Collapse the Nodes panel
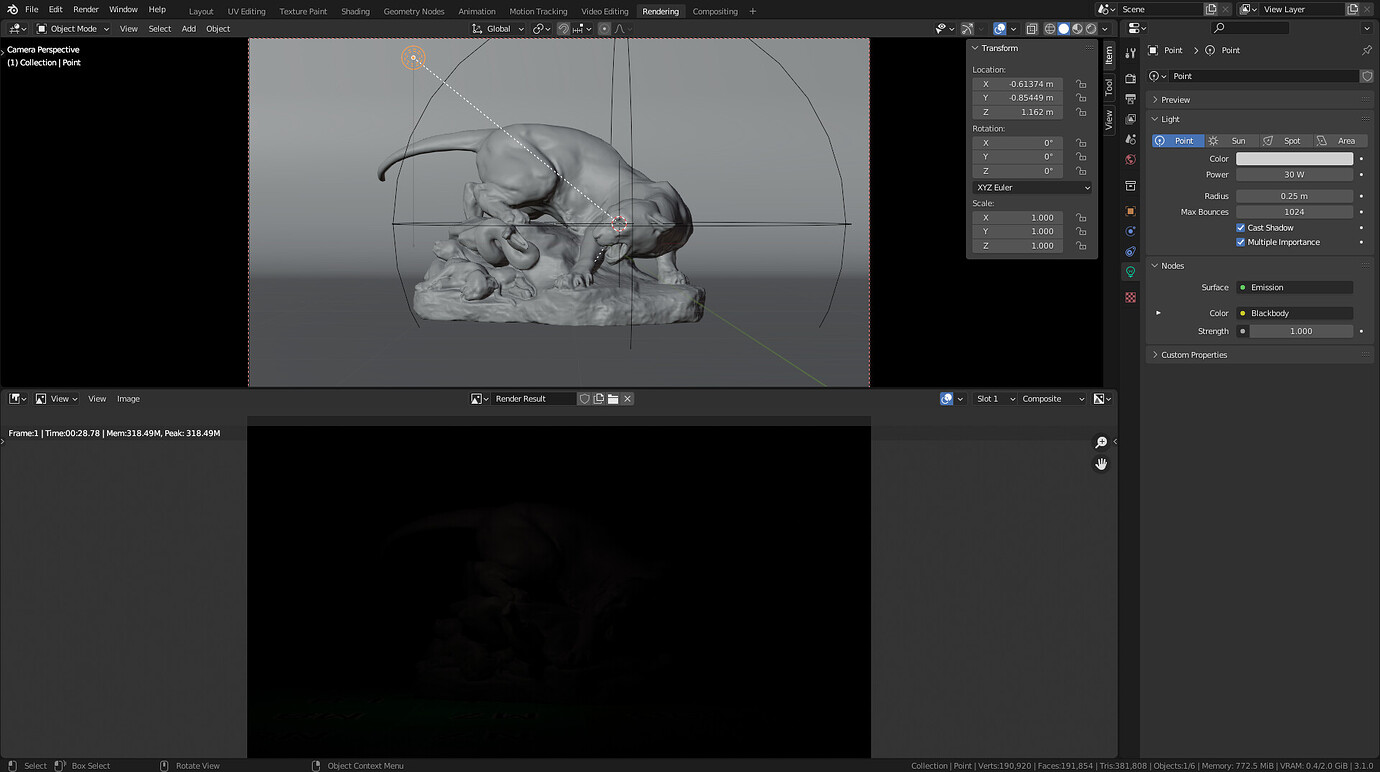The height and width of the screenshot is (772, 1380). click(1260, 266)
